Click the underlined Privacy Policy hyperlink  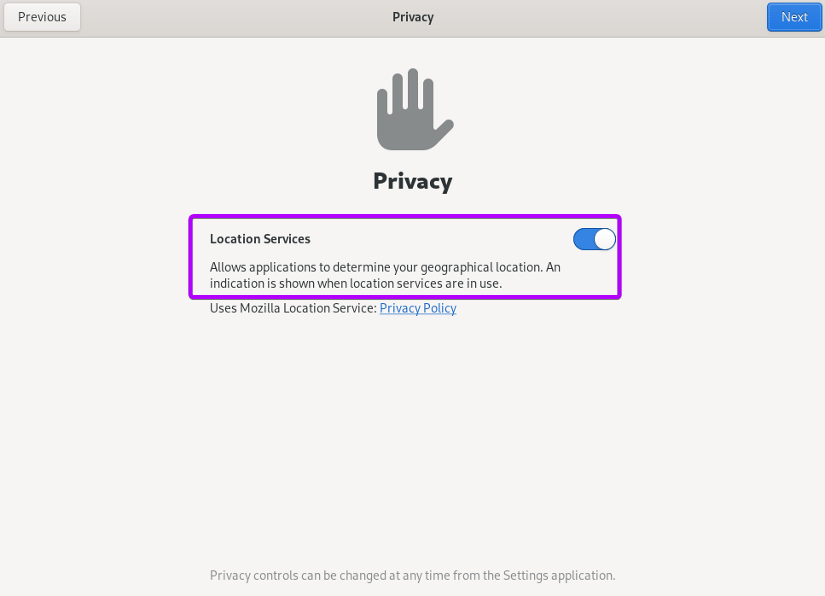tap(418, 308)
